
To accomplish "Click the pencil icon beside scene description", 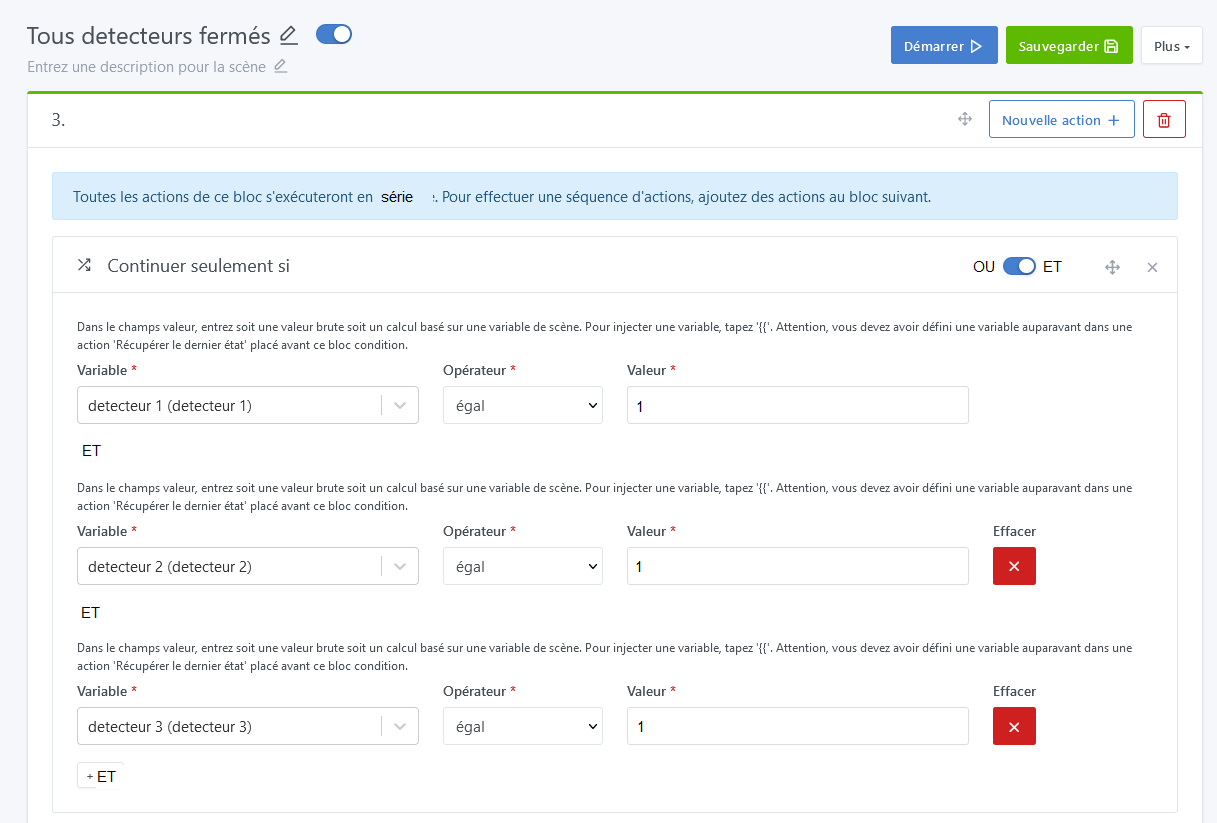I will tap(281, 67).
